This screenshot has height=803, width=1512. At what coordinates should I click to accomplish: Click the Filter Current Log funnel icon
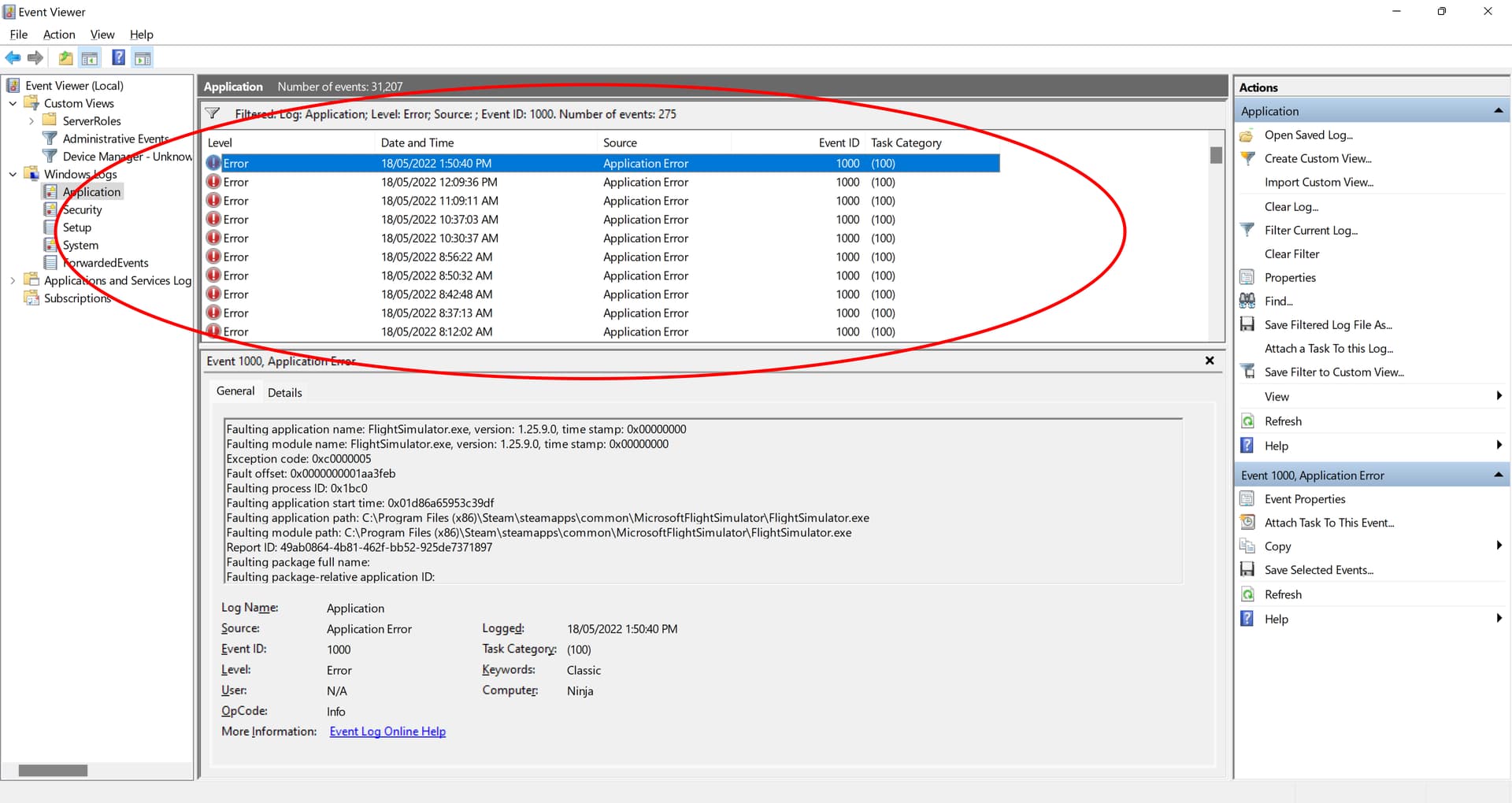[1247, 231]
